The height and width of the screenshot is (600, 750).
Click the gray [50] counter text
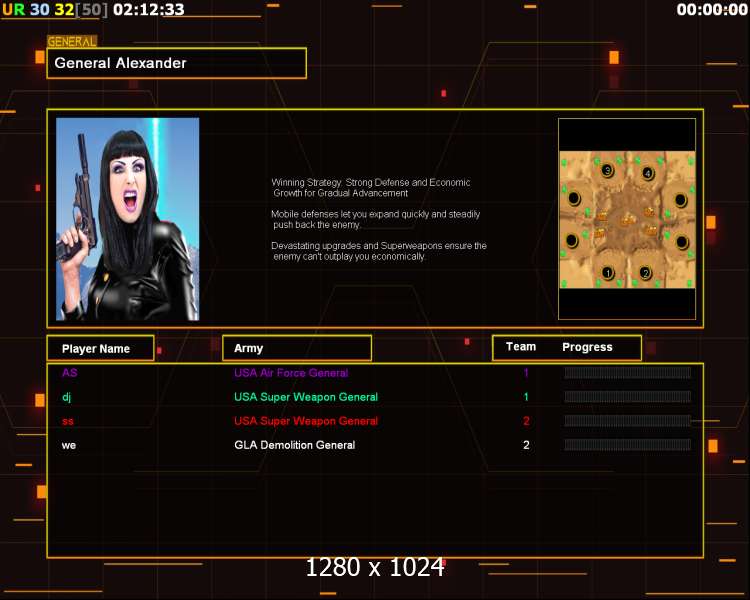tap(91, 10)
